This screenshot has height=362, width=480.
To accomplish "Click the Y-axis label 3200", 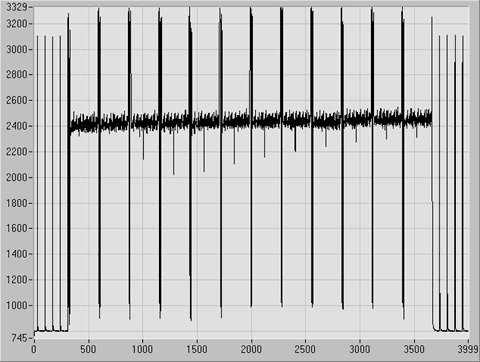I will [x=17, y=24].
